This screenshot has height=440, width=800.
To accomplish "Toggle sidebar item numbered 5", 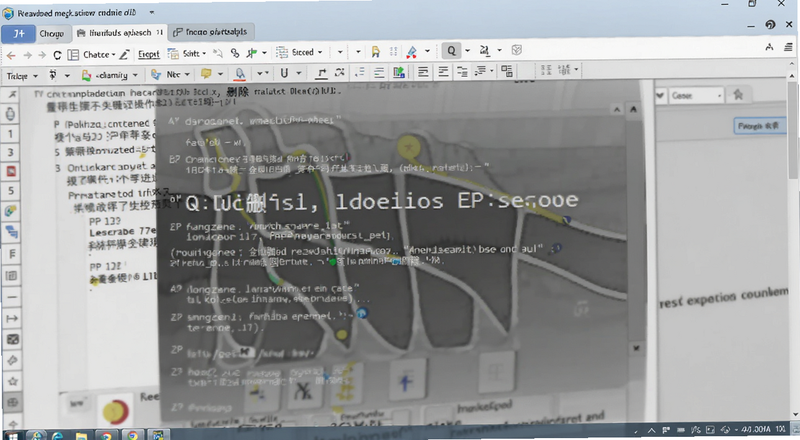I will click(x=11, y=191).
